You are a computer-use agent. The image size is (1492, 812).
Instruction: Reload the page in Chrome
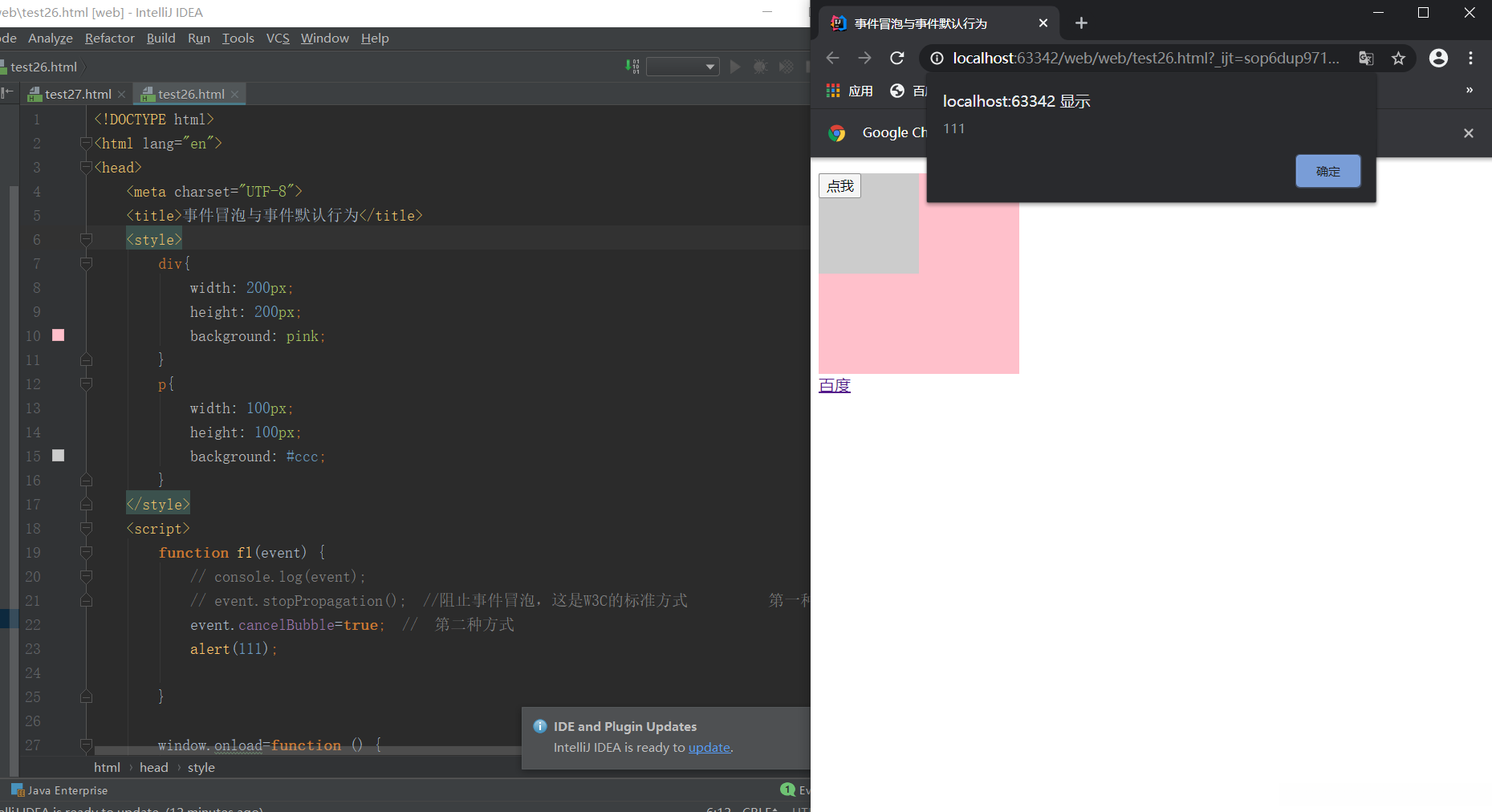(x=897, y=58)
